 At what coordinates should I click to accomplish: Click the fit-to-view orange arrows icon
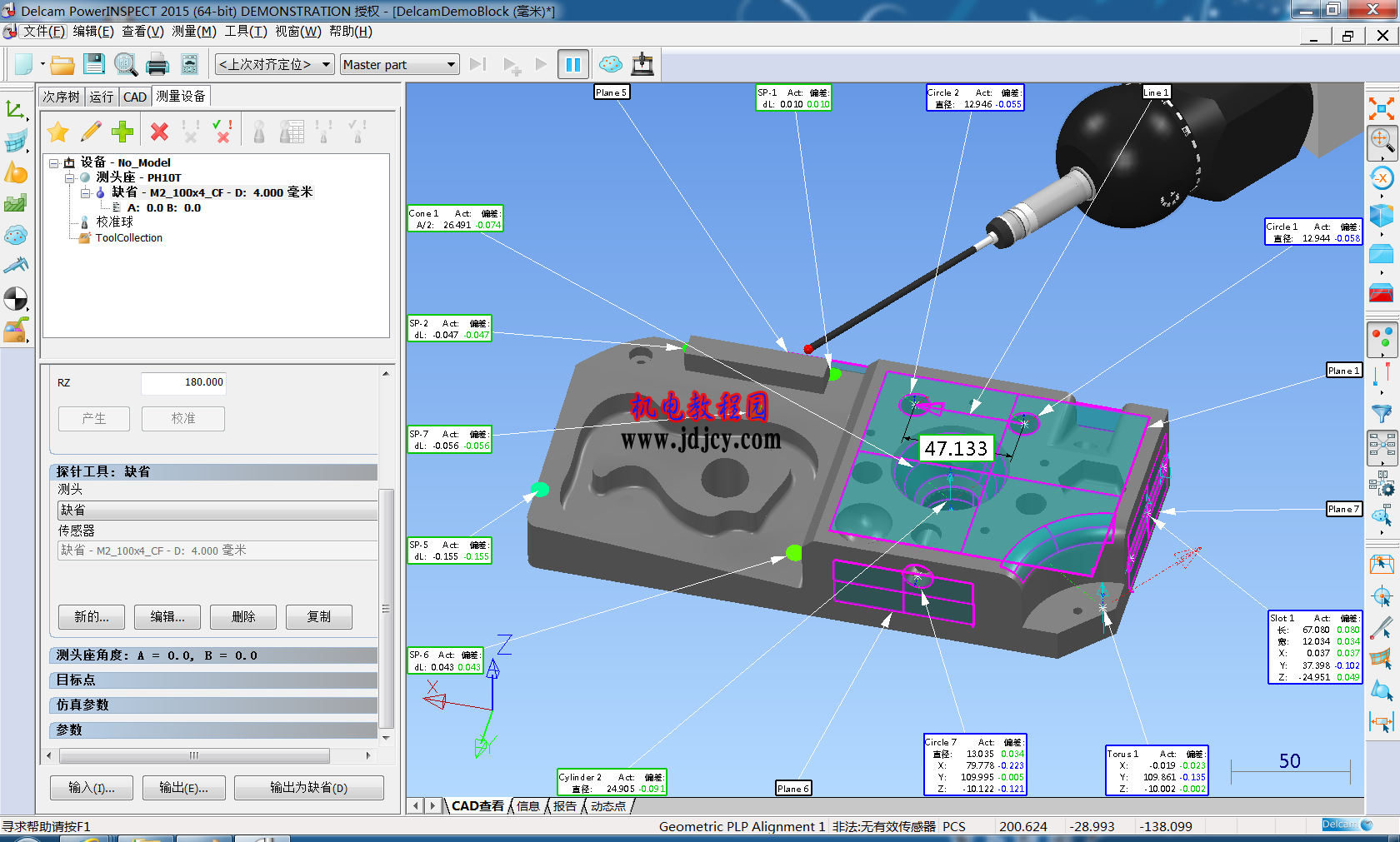1382,109
